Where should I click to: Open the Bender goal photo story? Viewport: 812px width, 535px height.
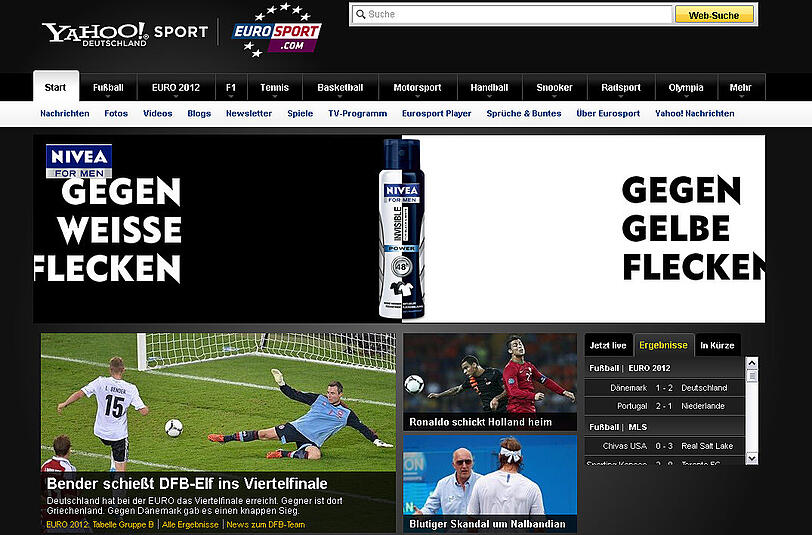point(218,402)
